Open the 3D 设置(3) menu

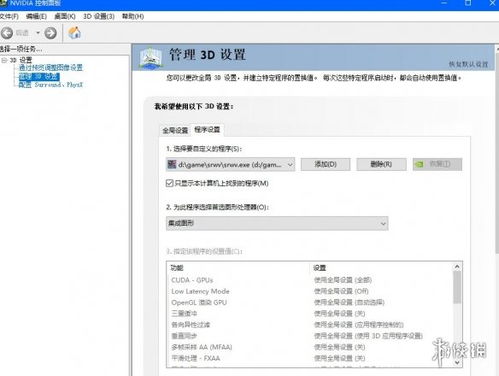(x=99, y=16)
